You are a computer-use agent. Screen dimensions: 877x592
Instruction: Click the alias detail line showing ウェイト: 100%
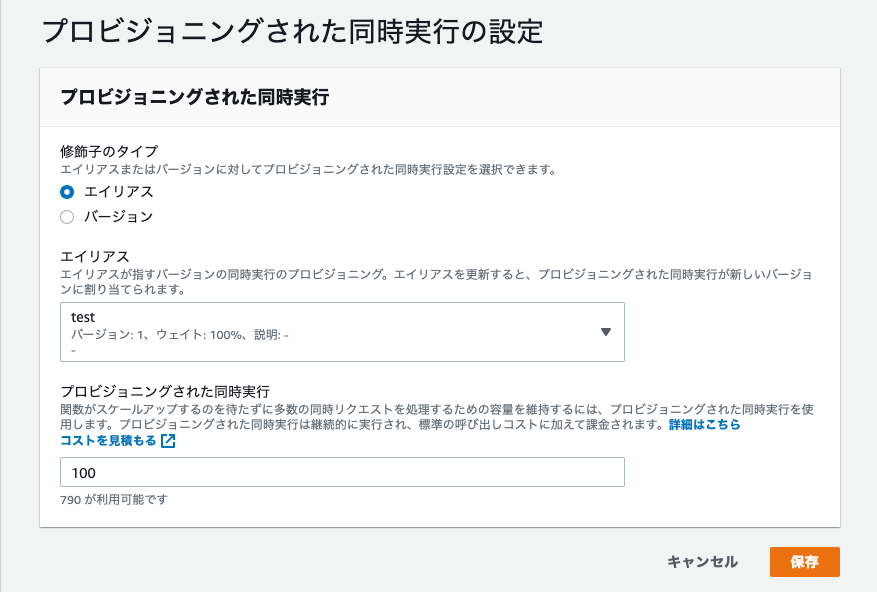pos(180,335)
